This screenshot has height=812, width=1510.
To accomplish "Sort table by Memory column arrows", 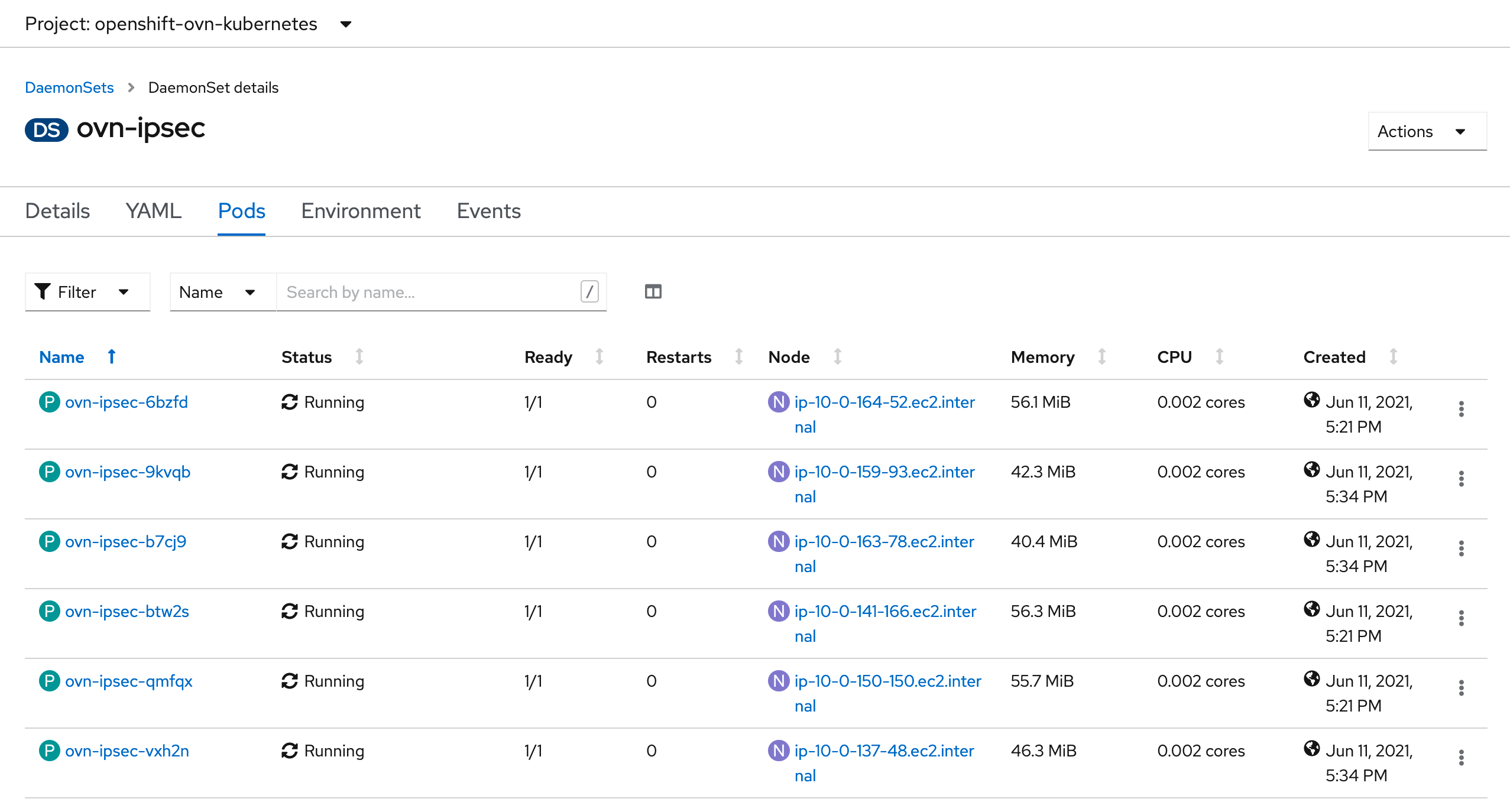I will [x=1102, y=357].
